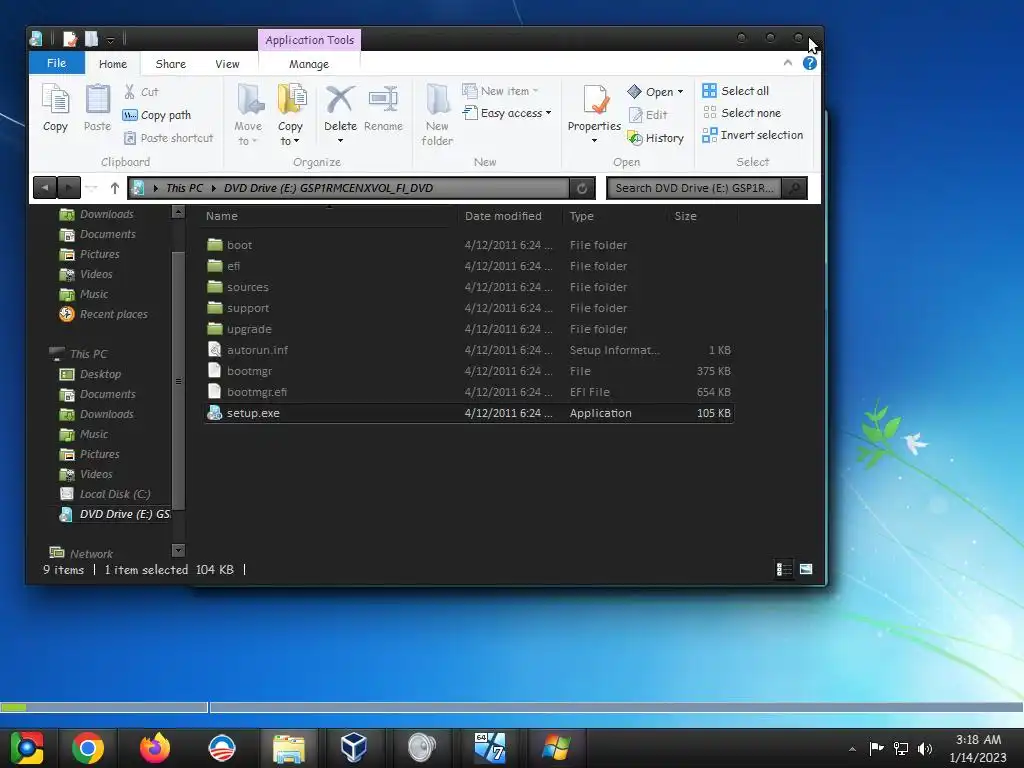The width and height of the screenshot is (1024, 768).
Task: Switch to the Manage tab
Action: click(x=309, y=64)
